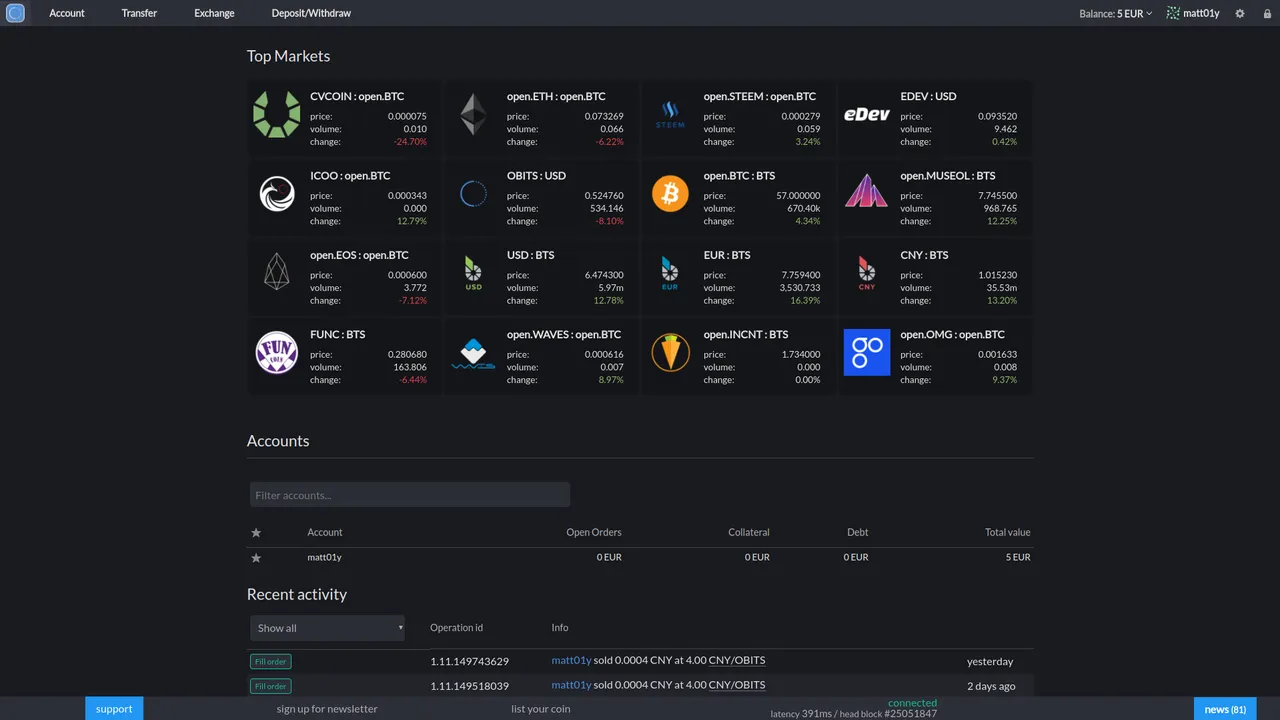Sort by Collateral column header
The width and height of the screenshot is (1280, 720).
point(749,532)
